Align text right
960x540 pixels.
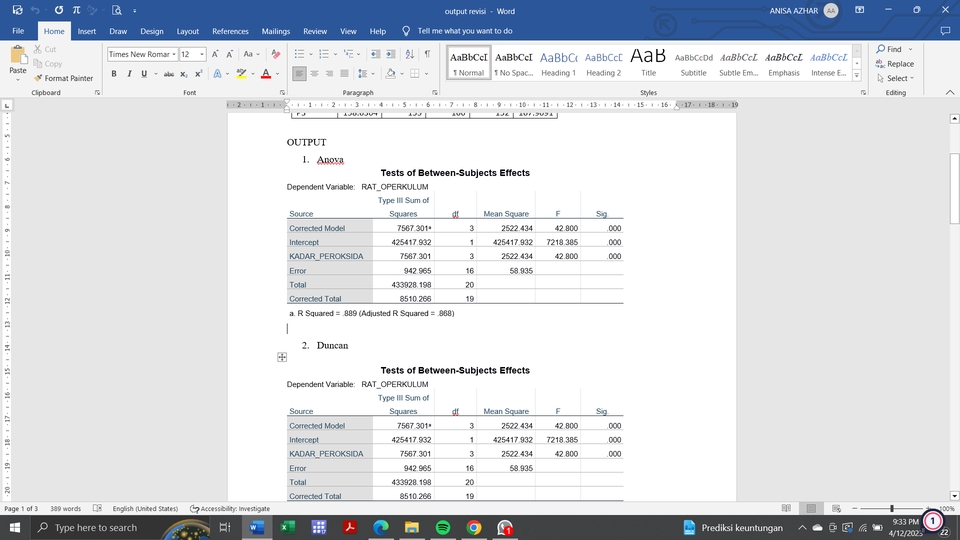[x=329, y=73]
